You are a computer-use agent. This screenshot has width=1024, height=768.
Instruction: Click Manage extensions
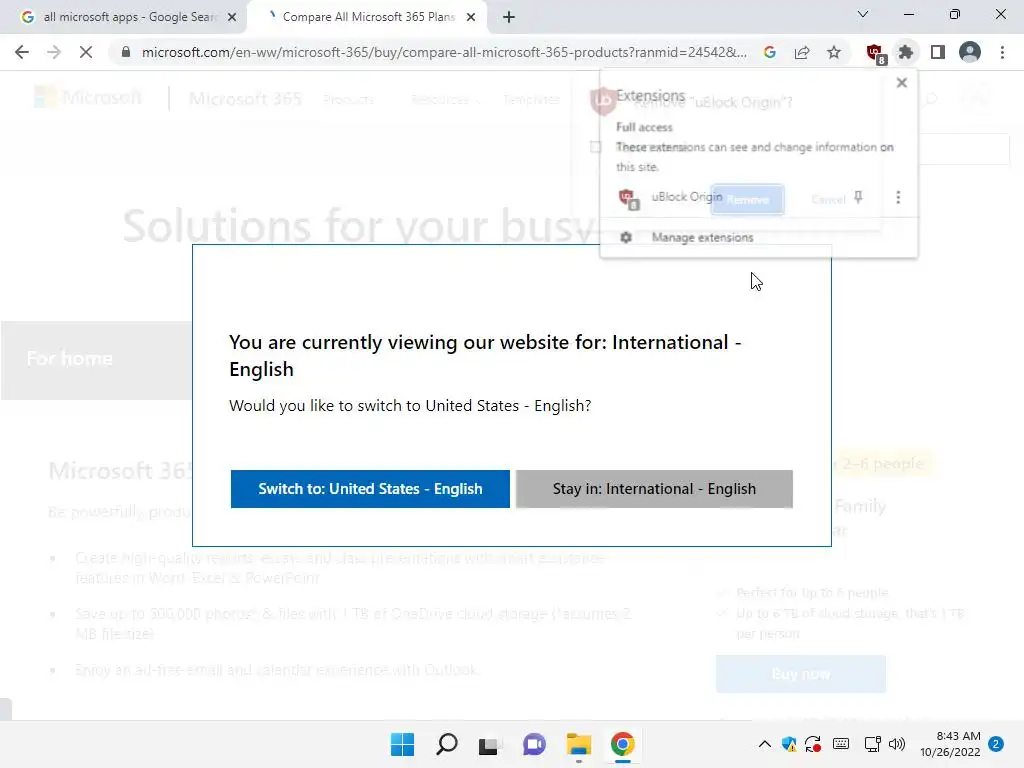coord(702,237)
